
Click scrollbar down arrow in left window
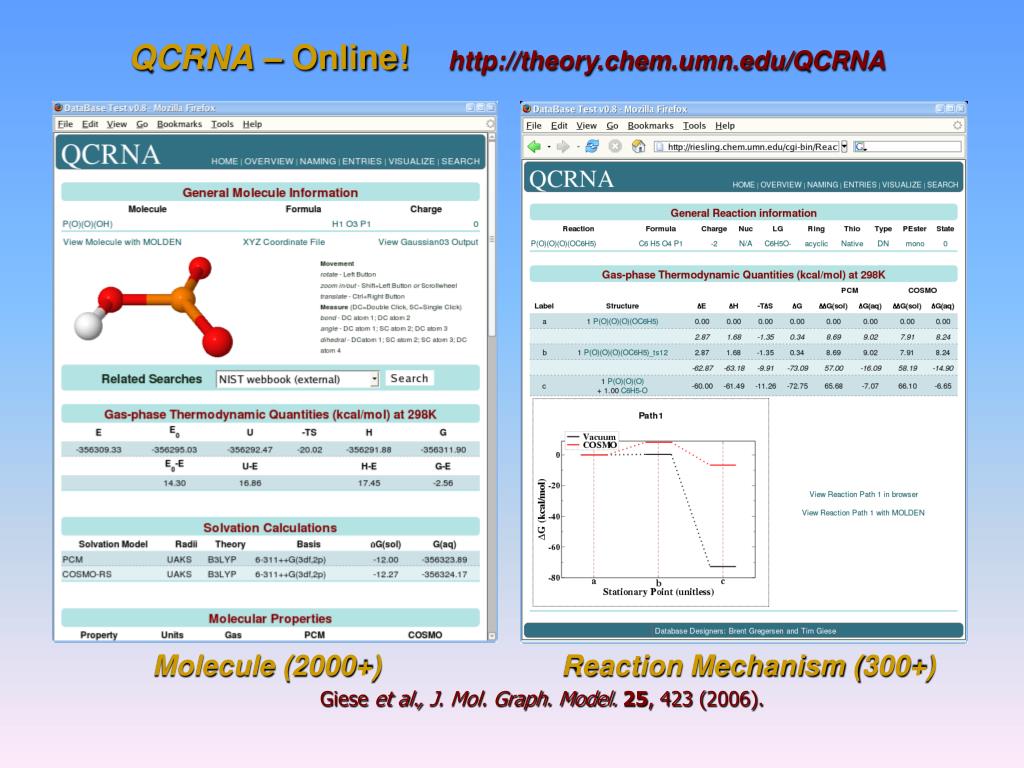click(492, 635)
